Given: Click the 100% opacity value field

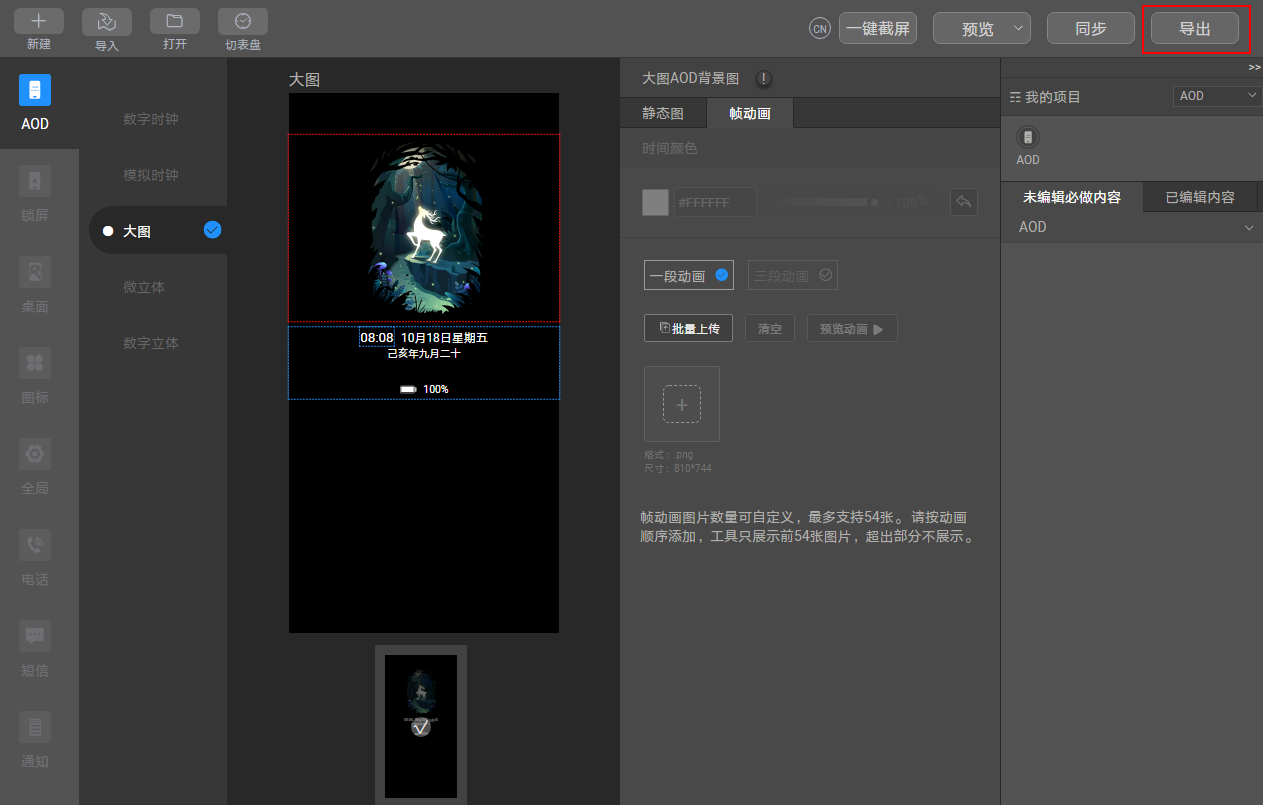Looking at the screenshot, I should [912, 202].
